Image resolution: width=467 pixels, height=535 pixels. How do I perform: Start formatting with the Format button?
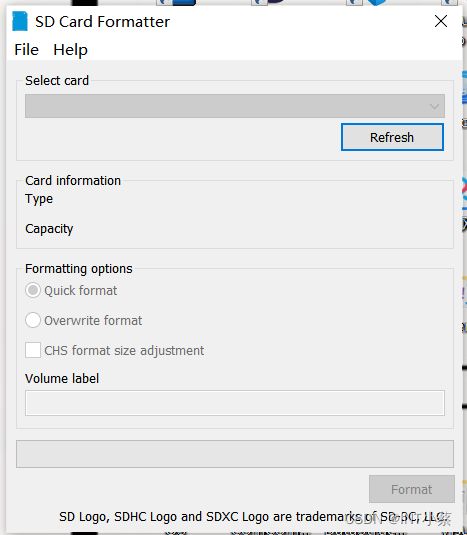(x=412, y=489)
